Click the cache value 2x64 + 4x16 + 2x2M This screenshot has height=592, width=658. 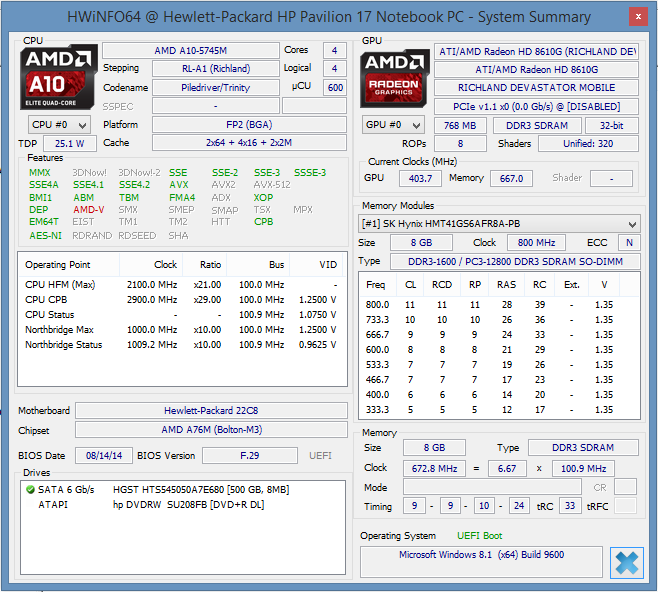[249, 143]
